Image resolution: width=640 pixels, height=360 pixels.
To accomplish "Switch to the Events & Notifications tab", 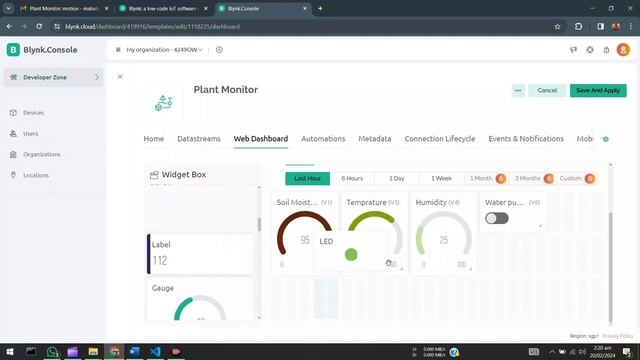I will pyautogui.click(x=526, y=139).
